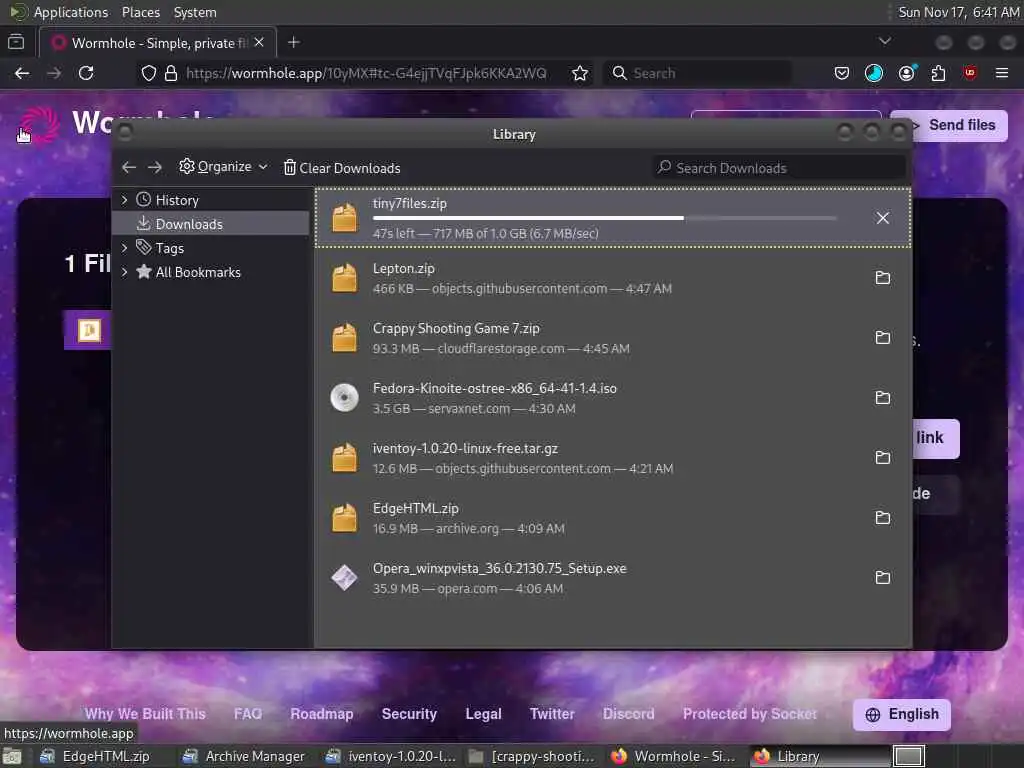Click Clear Downloads button
This screenshot has height=768, width=1024.
[x=342, y=168]
